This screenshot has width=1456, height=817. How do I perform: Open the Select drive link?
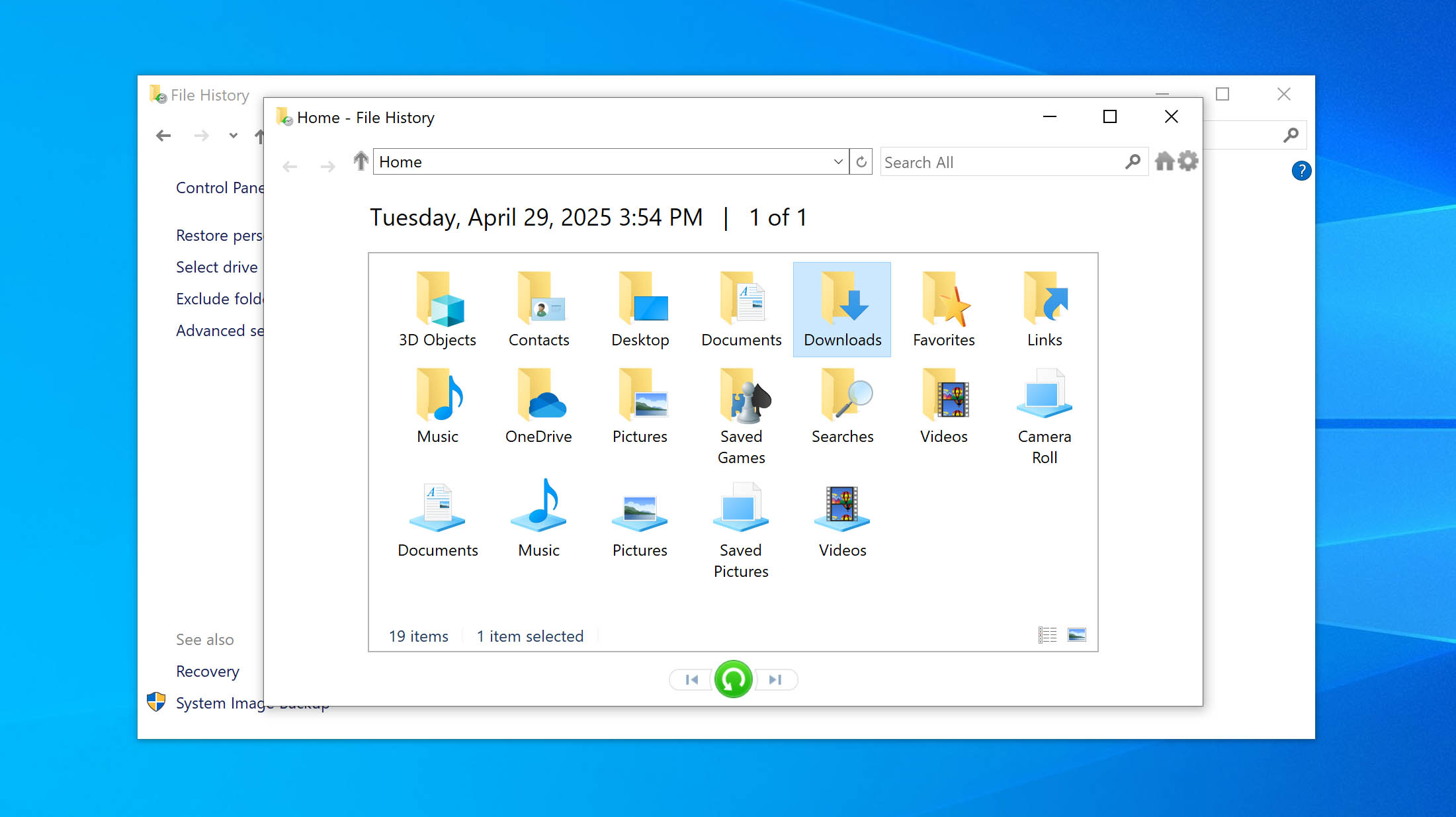217,267
